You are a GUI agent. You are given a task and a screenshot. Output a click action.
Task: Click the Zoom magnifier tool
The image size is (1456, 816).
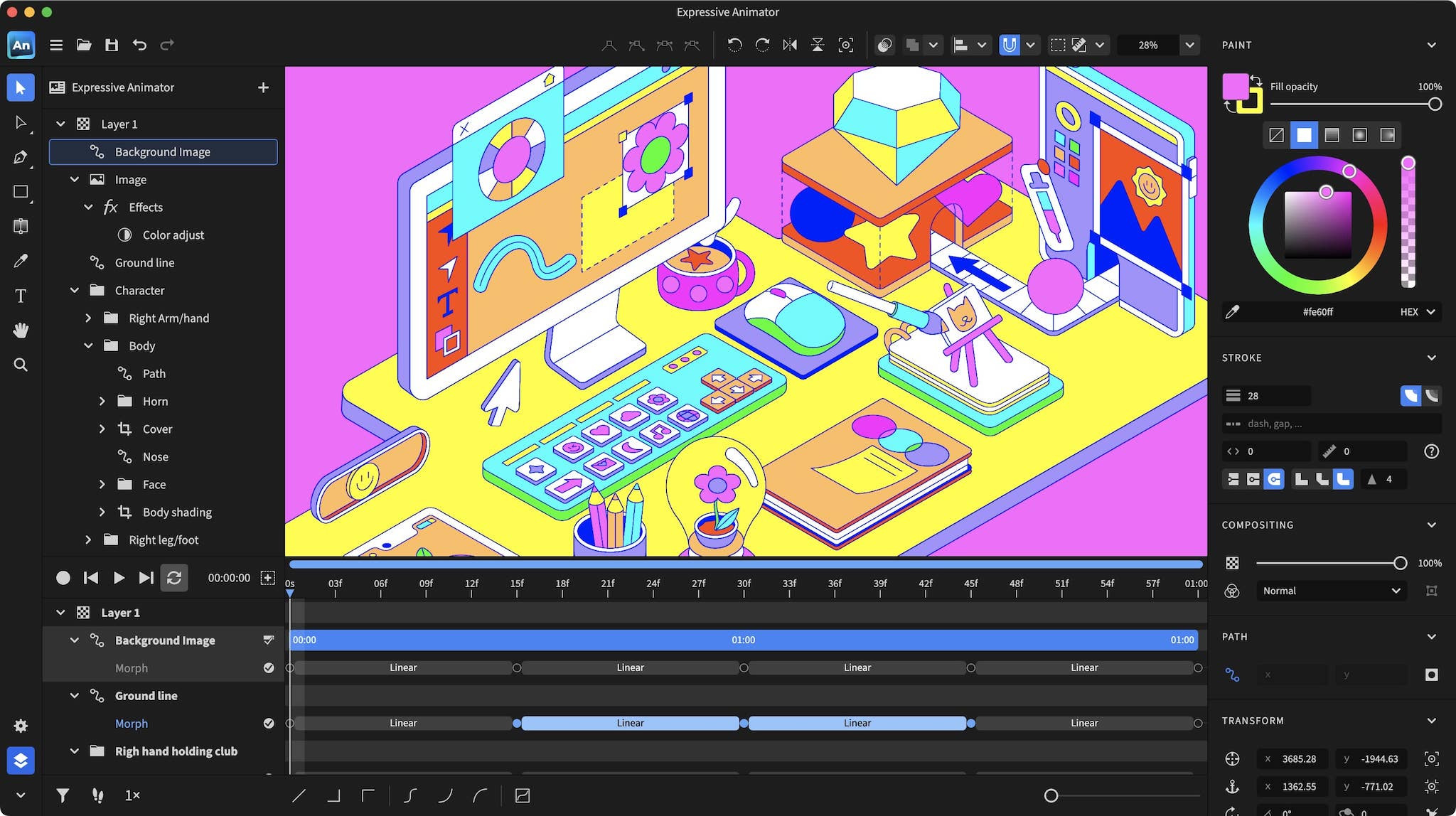[21, 365]
